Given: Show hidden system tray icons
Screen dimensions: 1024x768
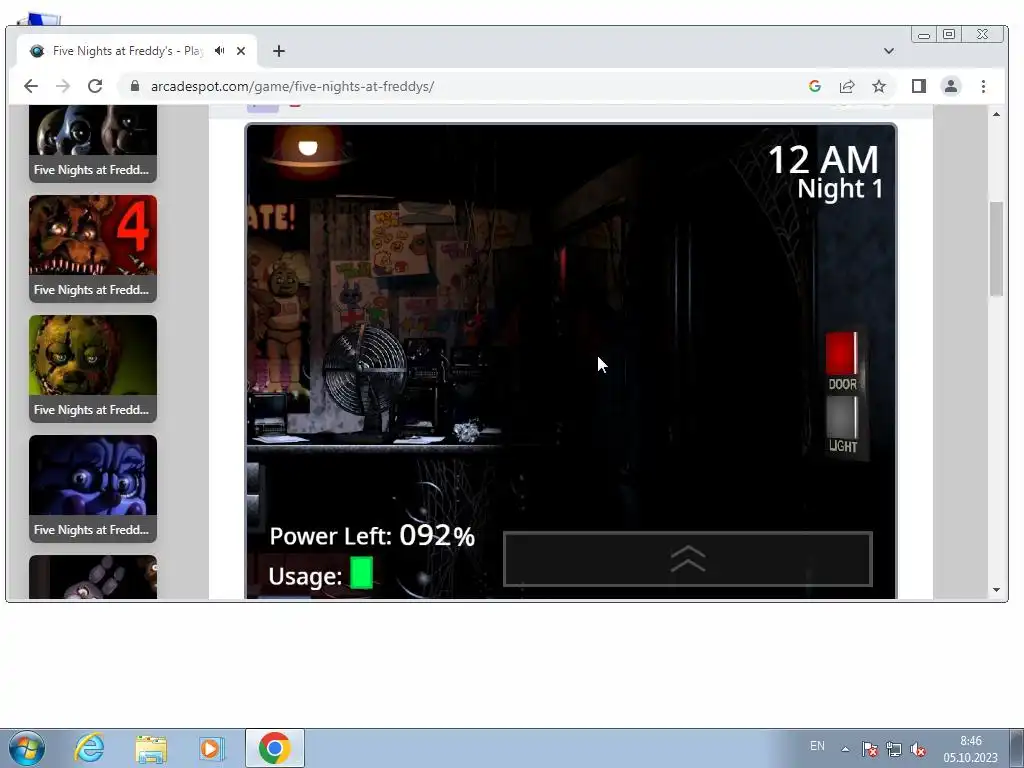Looking at the screenshot, I should [x=845, y=749].
